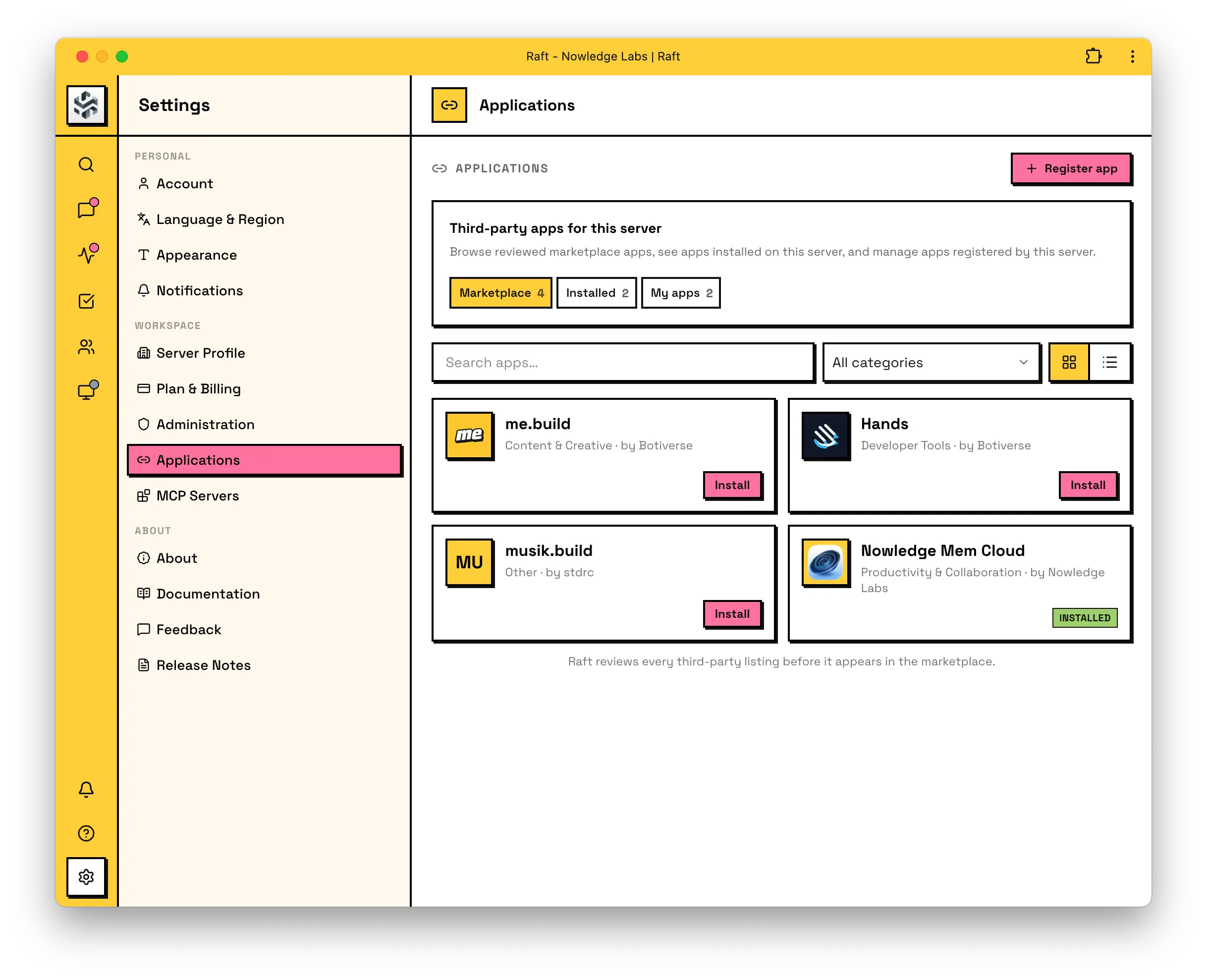Viewport: 1207px width, 980px height.
Task: Open Notifications settings
Action: [264, 290]
